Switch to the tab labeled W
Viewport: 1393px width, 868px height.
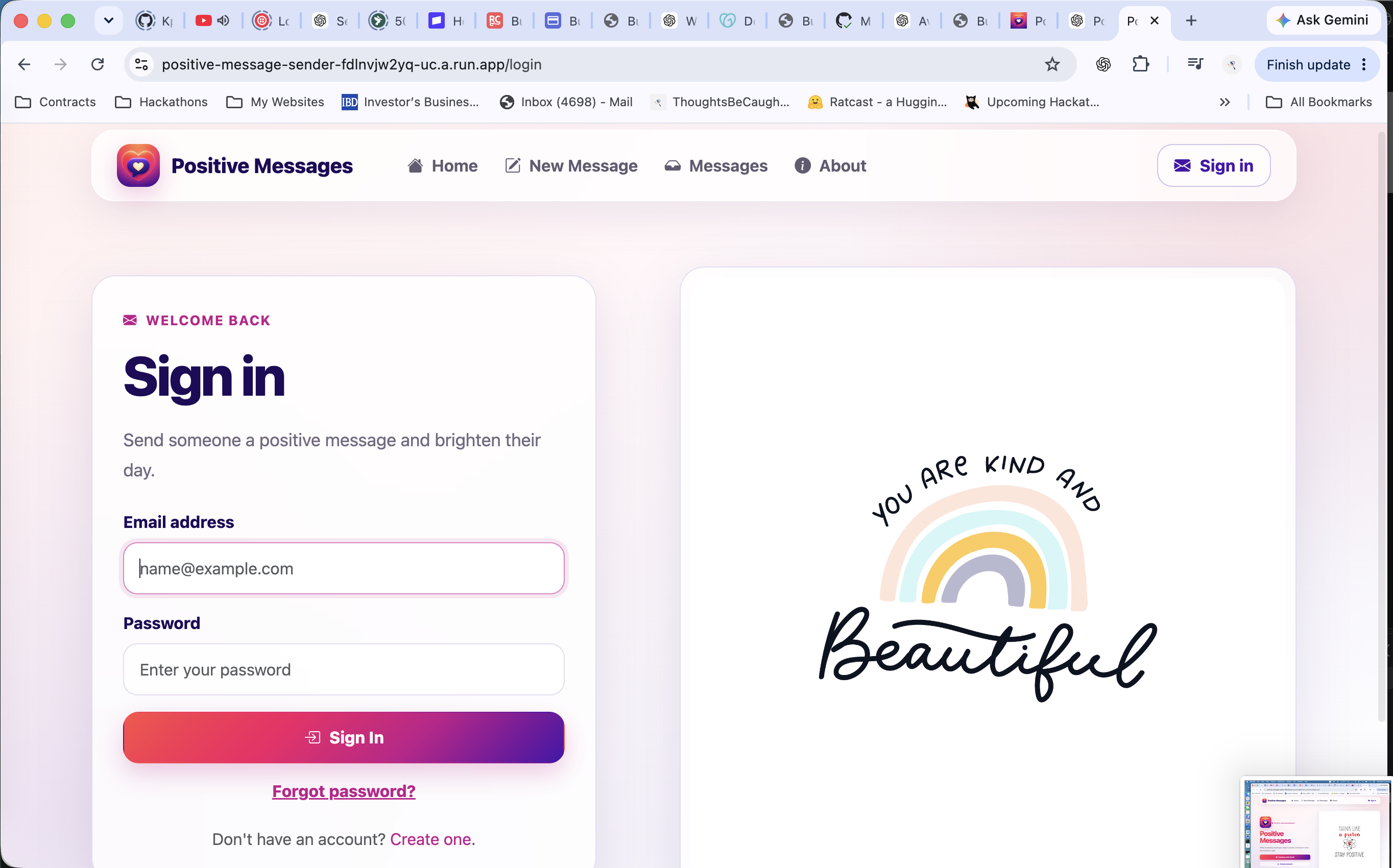coord(679,20)
